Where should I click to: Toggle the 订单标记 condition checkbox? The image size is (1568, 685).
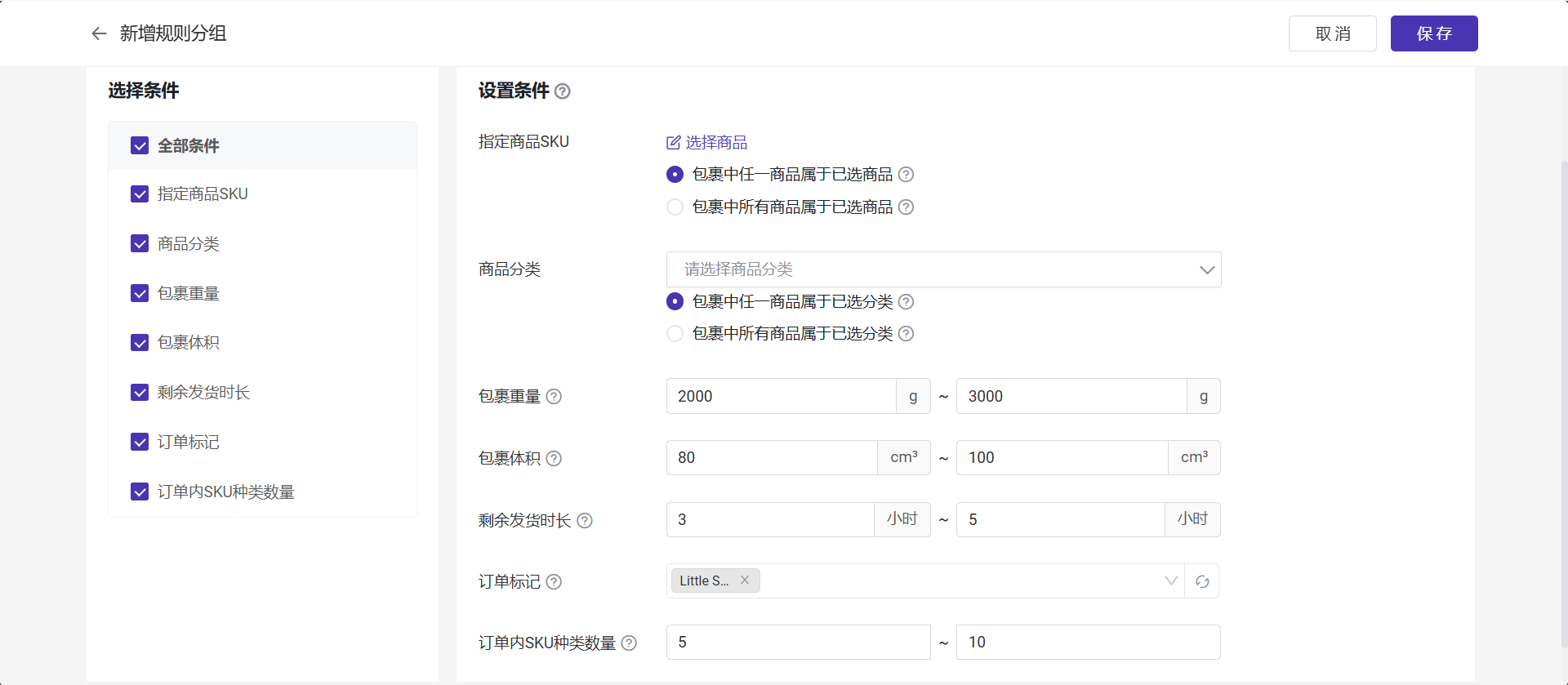click(140, 443)
